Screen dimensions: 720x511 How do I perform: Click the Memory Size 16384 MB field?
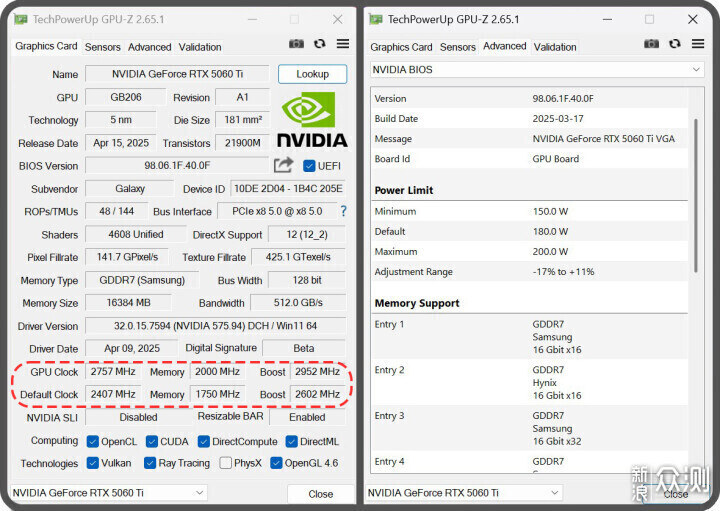[129, 303]
